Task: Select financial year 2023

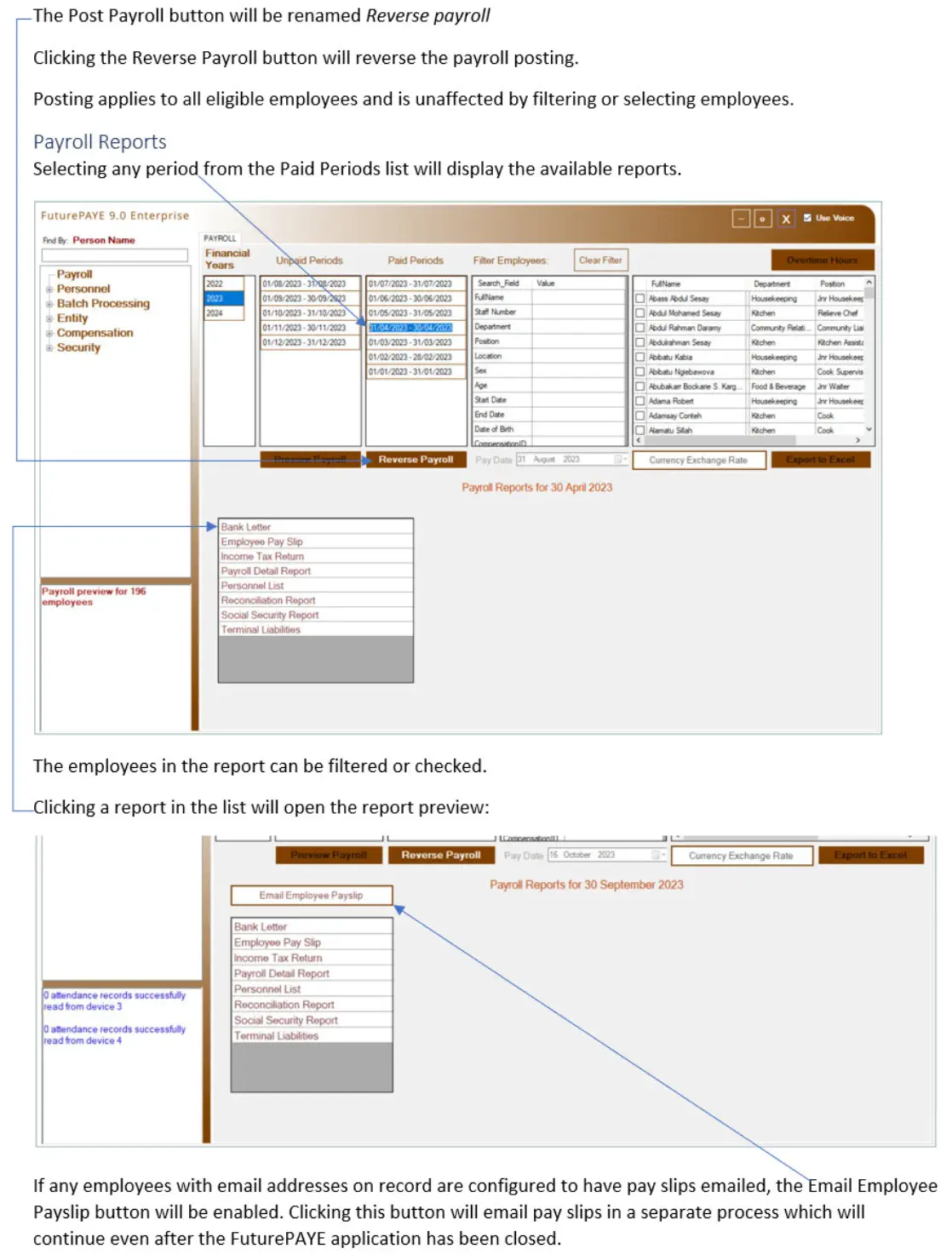Action: pyautogui.click(x=224, y=299)
